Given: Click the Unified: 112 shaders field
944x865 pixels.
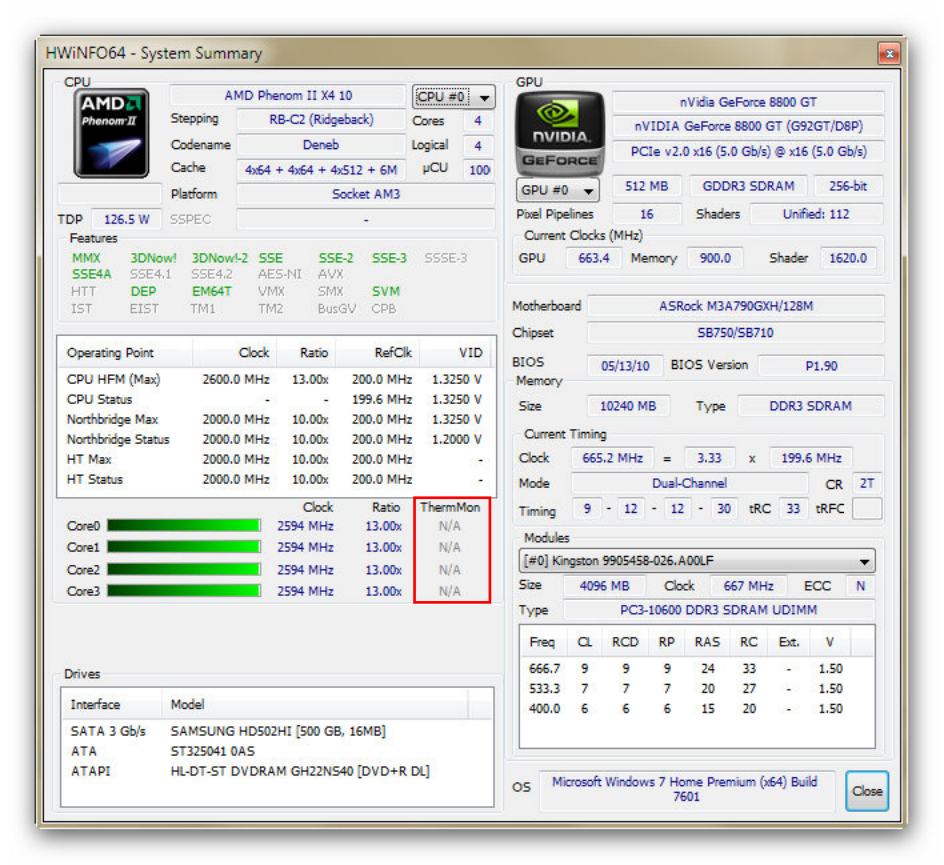Looking at the screenshot, I should [816, 214].
